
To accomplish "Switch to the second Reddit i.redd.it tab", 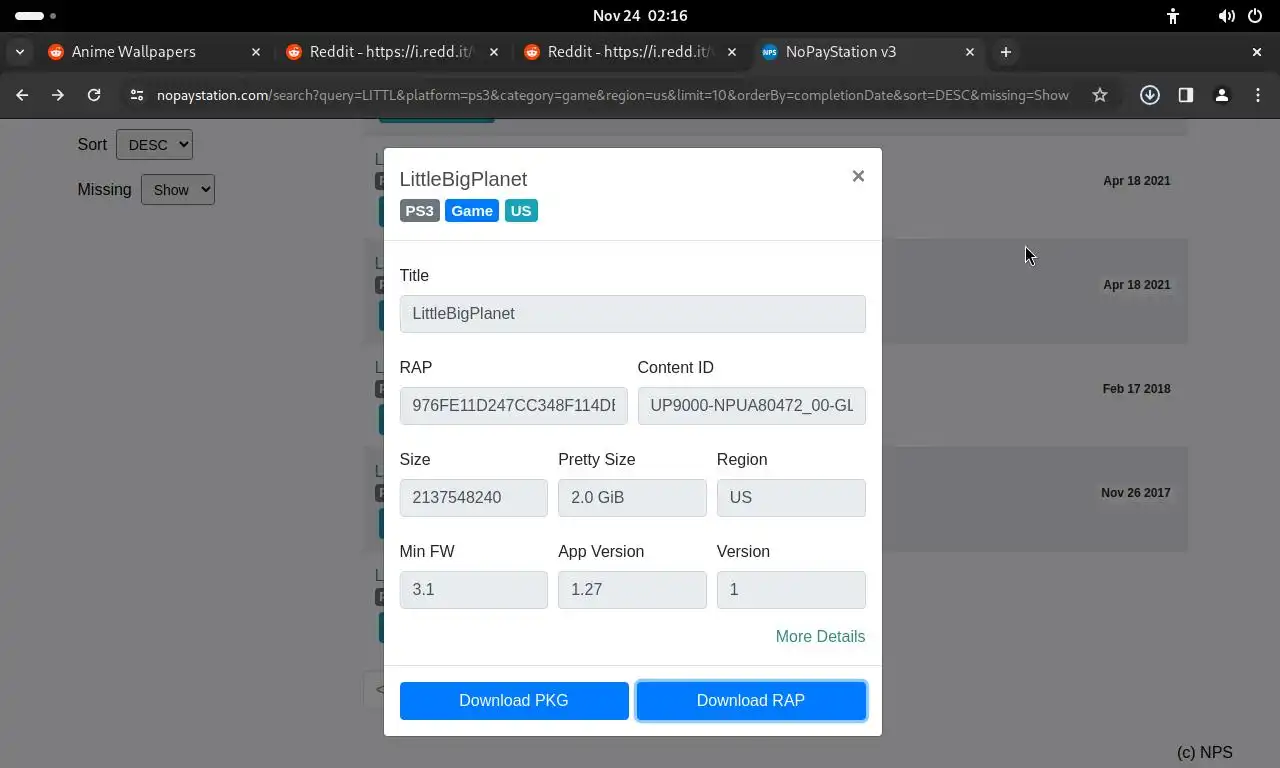I will click(628, 52).
